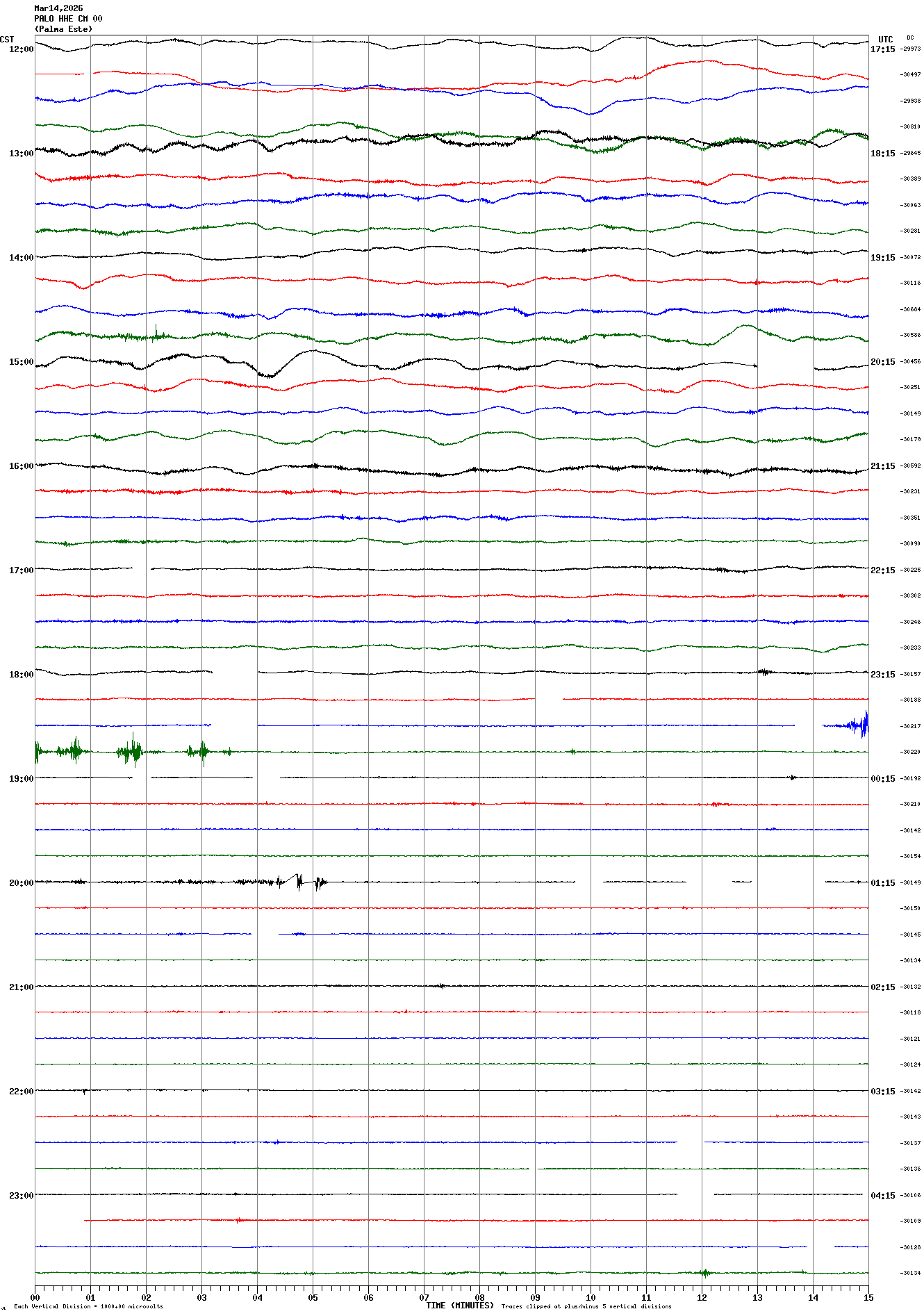Click the Mar14,2026 date label
The image size is (924, 1316).
58,8
